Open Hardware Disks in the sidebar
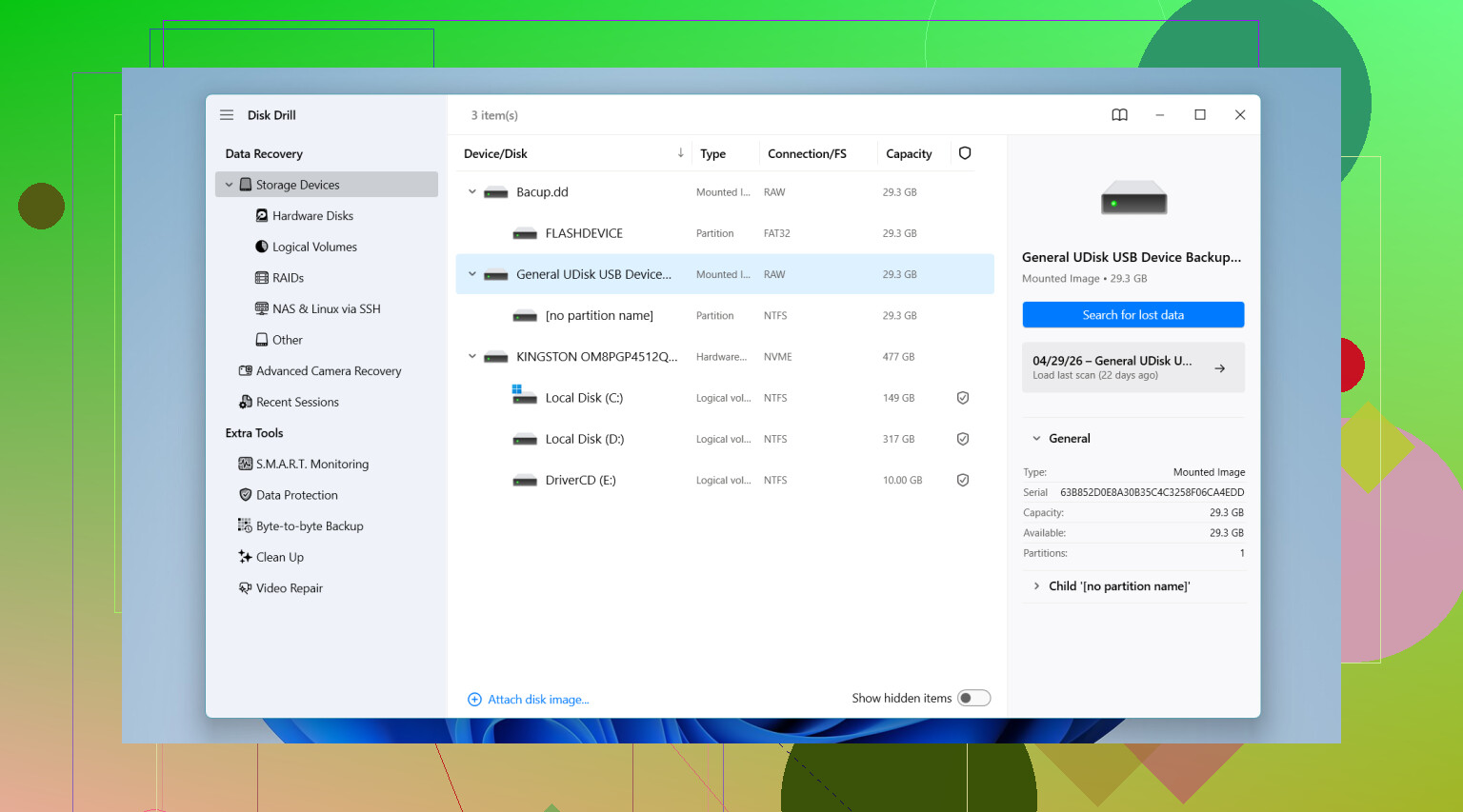The image size is (1463, 812). coord(312,216)
